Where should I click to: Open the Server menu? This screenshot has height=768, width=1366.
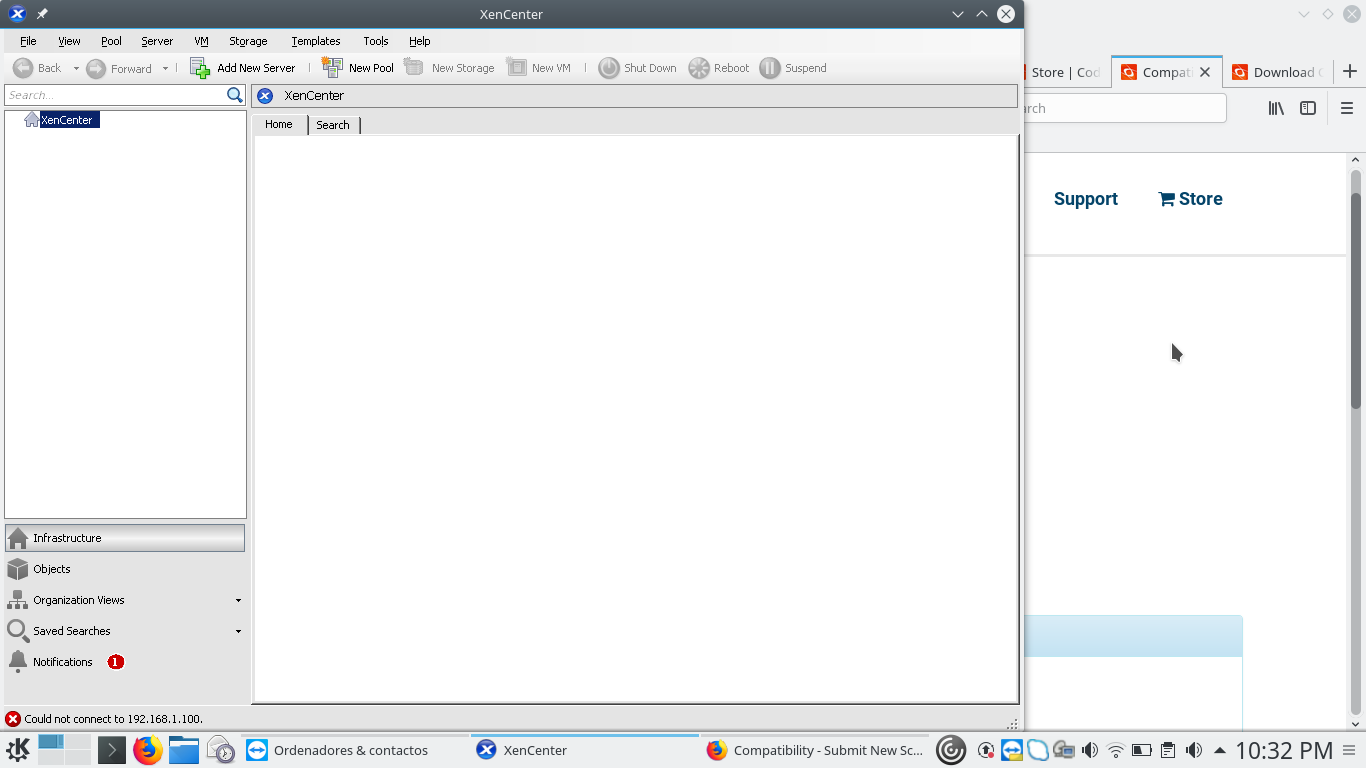pyautogui.click(x=157, y=41)
